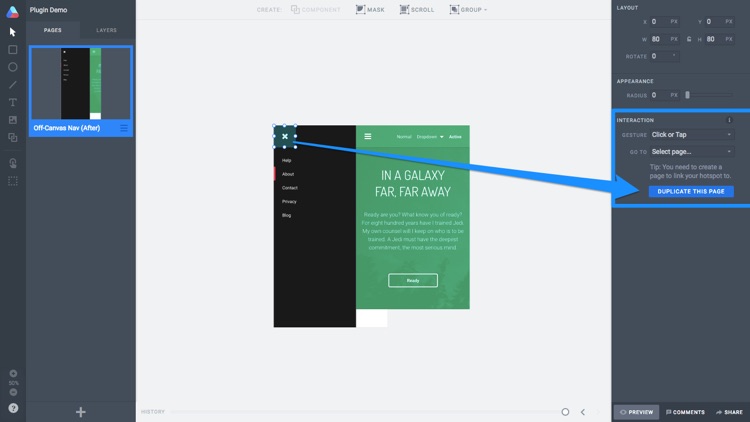The height and width of the screenshot is (422, 750).
Task: Click the radius slider handle
Action: (687, 95)
